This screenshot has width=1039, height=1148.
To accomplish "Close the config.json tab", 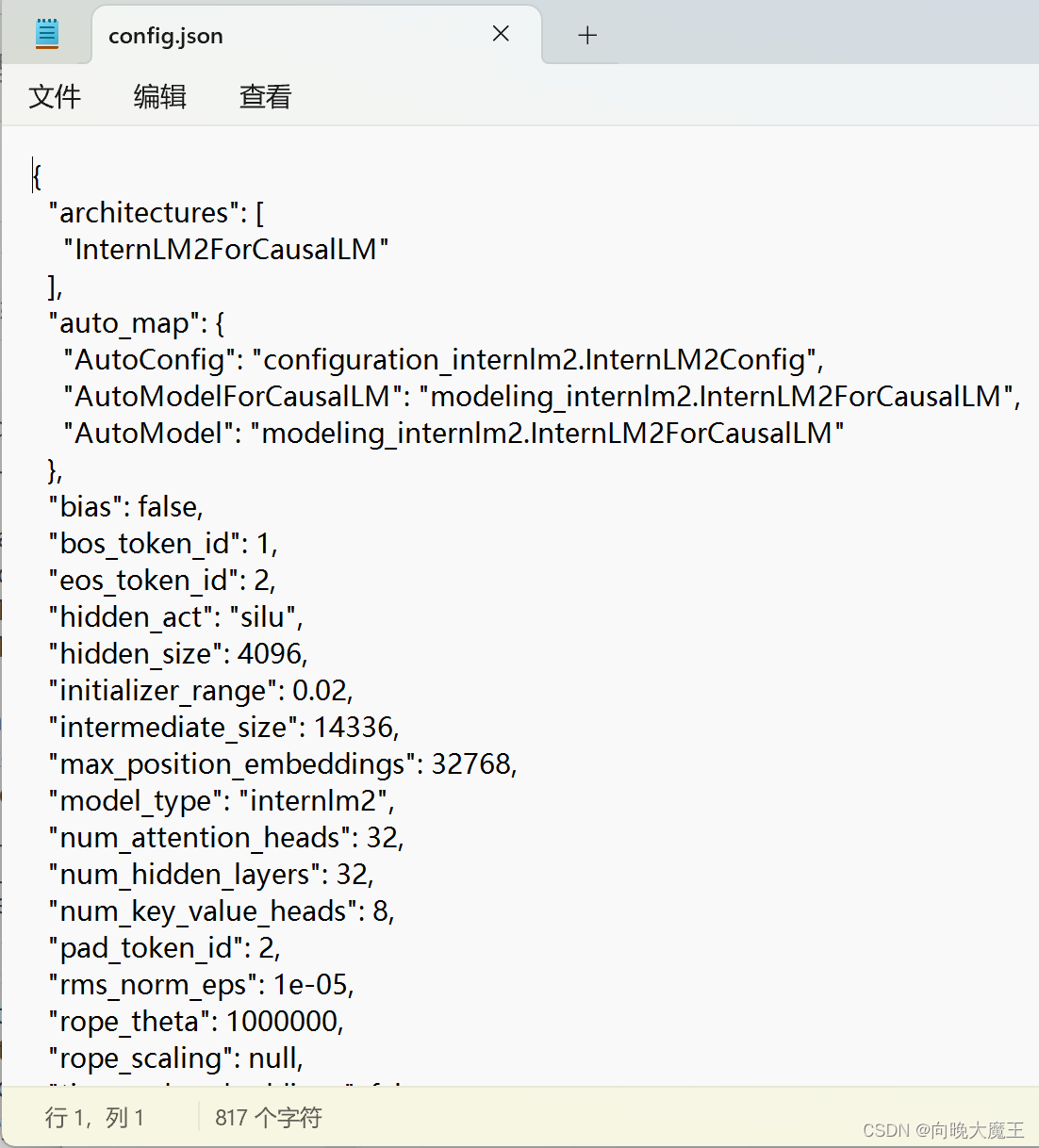I will tap(501, 34).
